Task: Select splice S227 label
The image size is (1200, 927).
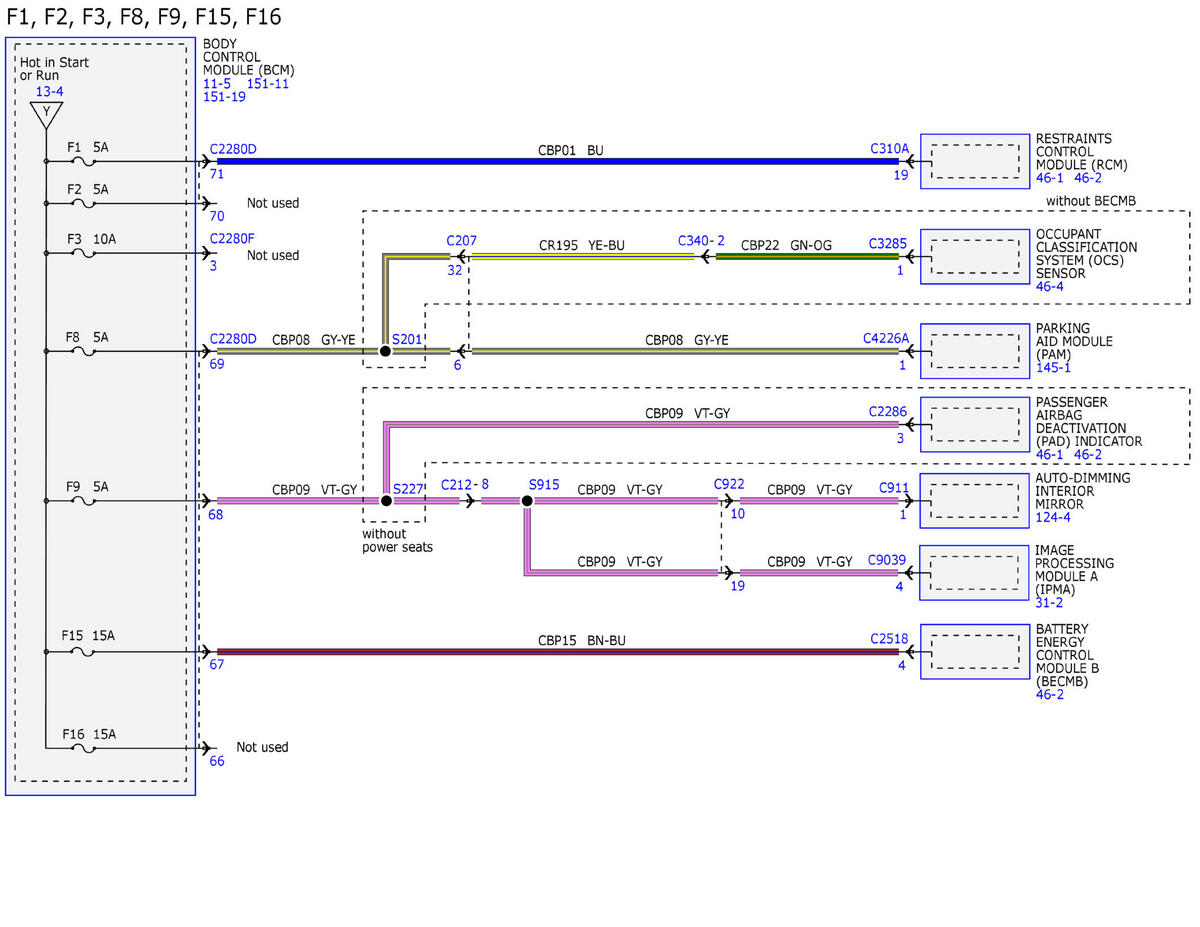Action: (408, 488)
